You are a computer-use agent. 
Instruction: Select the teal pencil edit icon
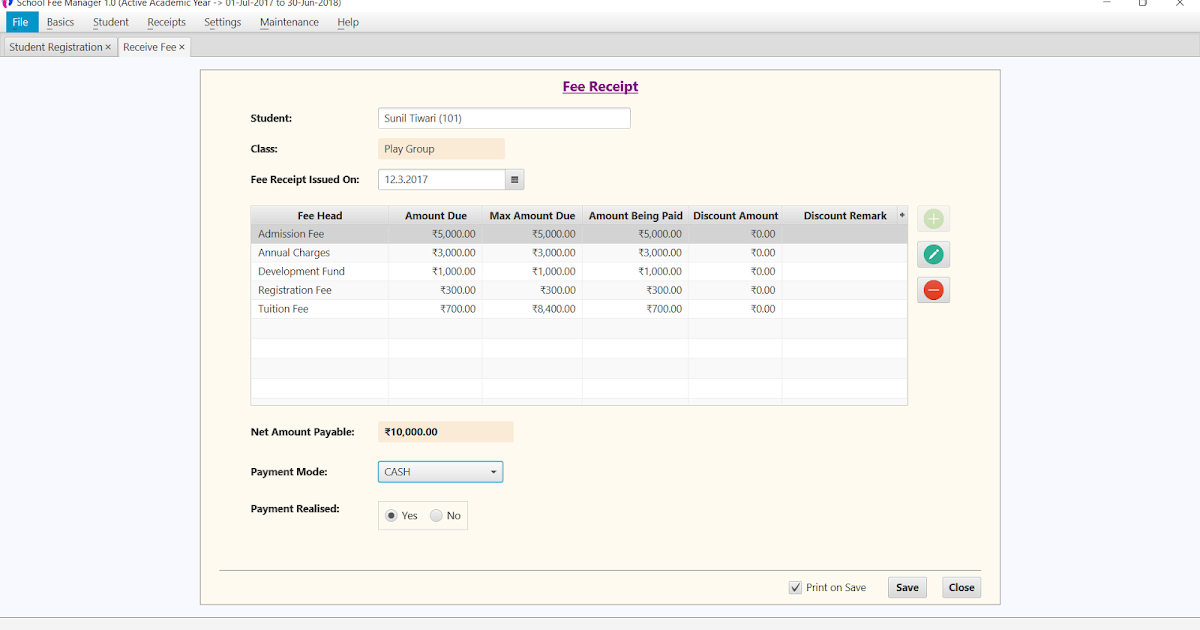933,254
